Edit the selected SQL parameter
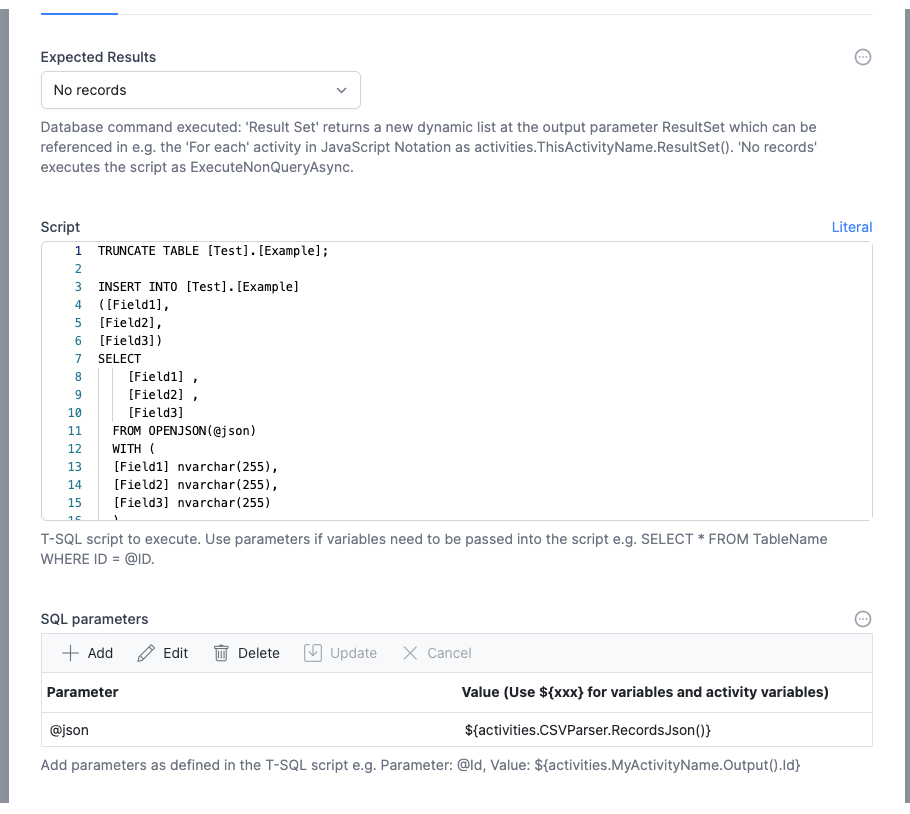 [163, 653]
